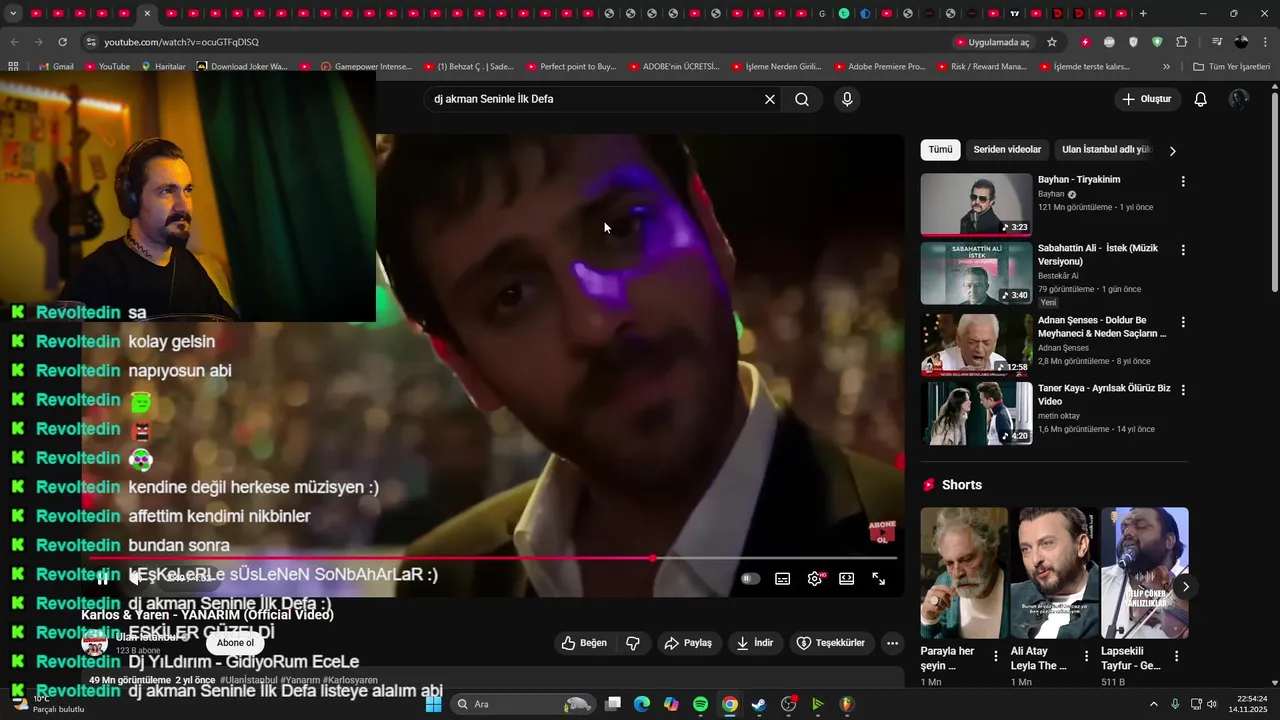Image resolution: width=1280 pixels, height=720 pixels.
Task: Open Taner Kaya - Ayrılsak Ölürüz Biz
Action: point(1104,394)
